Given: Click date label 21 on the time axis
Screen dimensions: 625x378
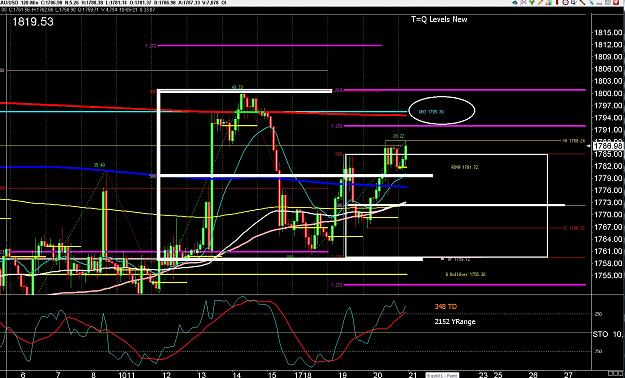Looking at the screenshot, I should 413,375.
